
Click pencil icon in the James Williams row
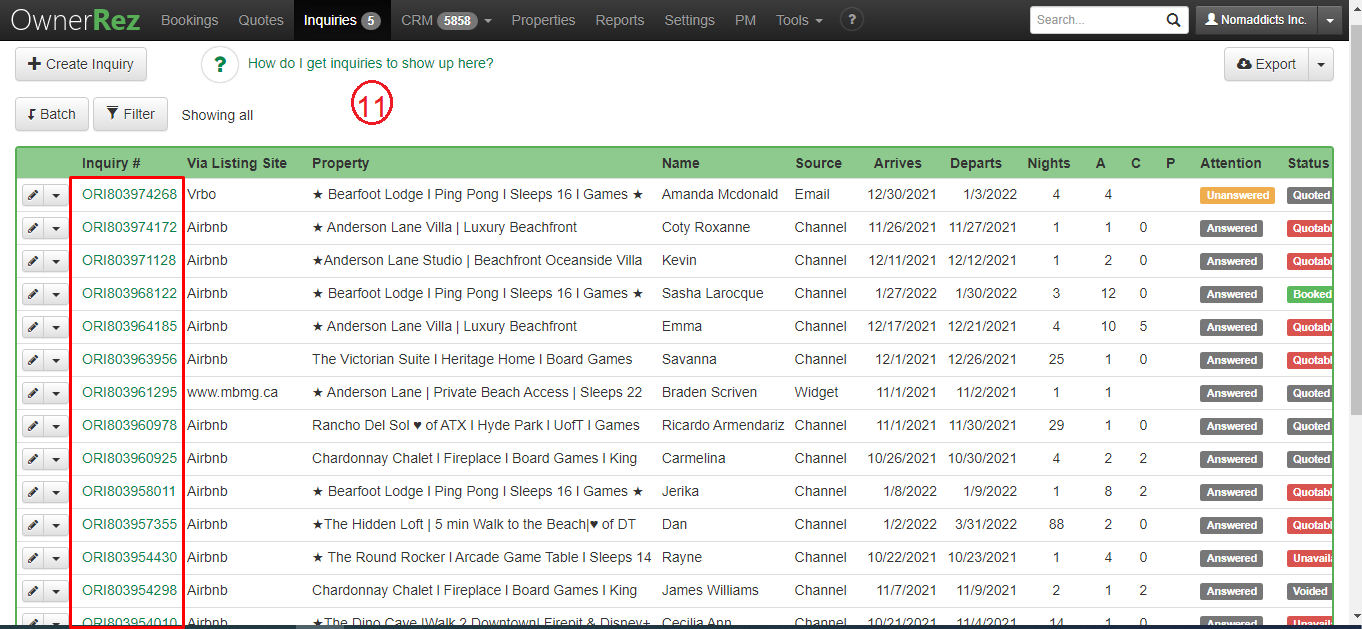pos(33,591)
